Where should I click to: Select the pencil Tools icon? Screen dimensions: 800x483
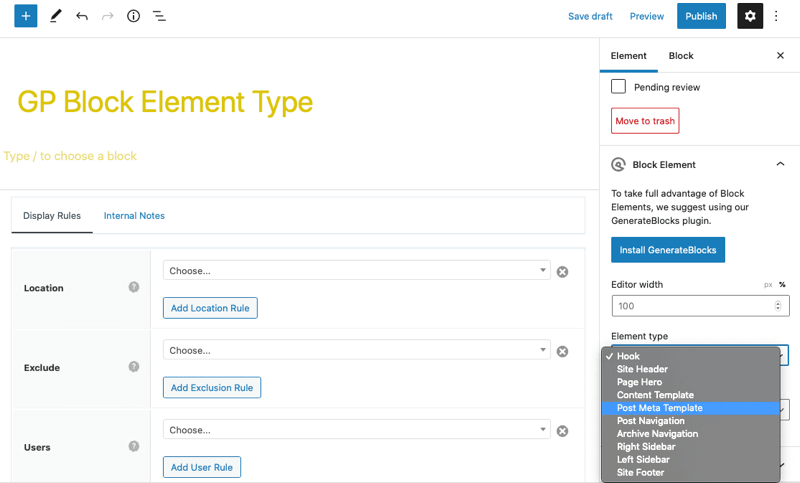click(55, 16)
